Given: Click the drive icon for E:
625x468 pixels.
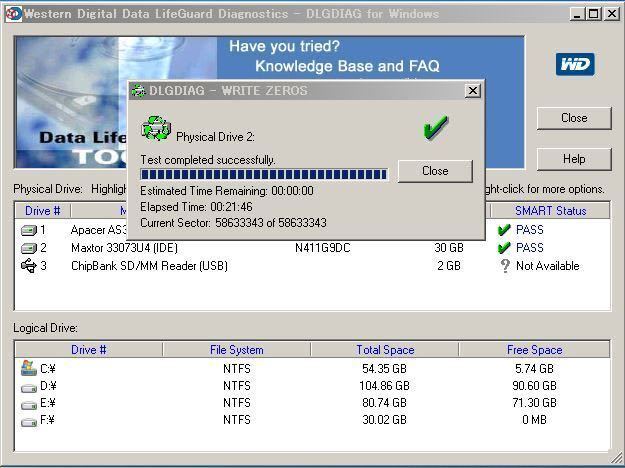Looking at the screenshot, I should [29, 405].
